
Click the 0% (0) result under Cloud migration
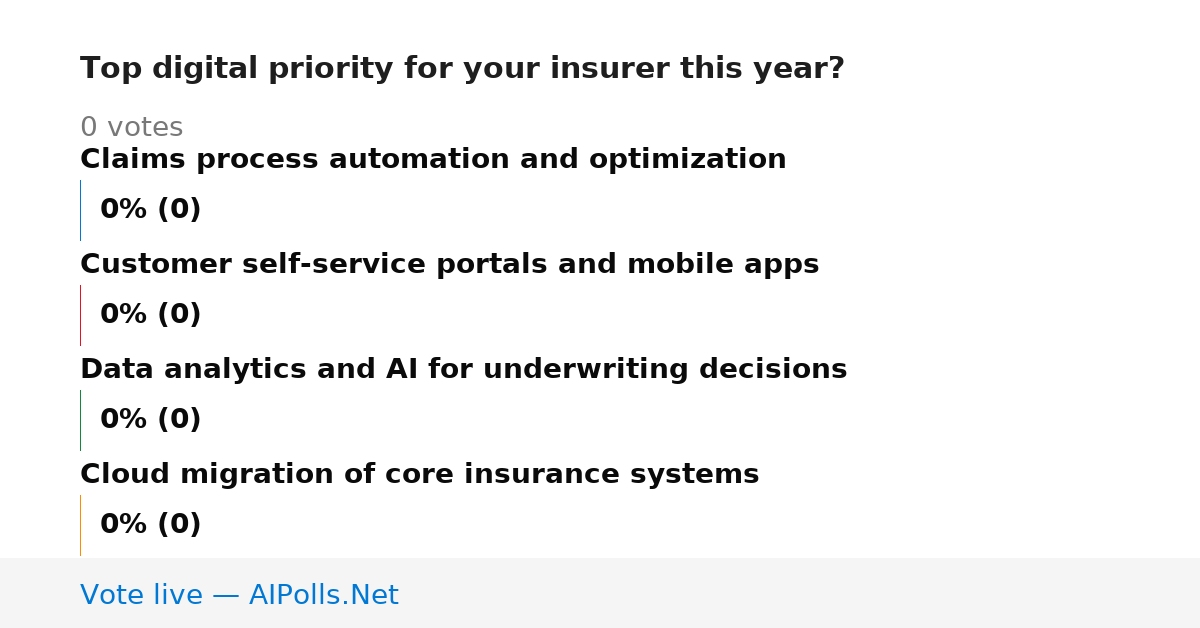point(151,525)
